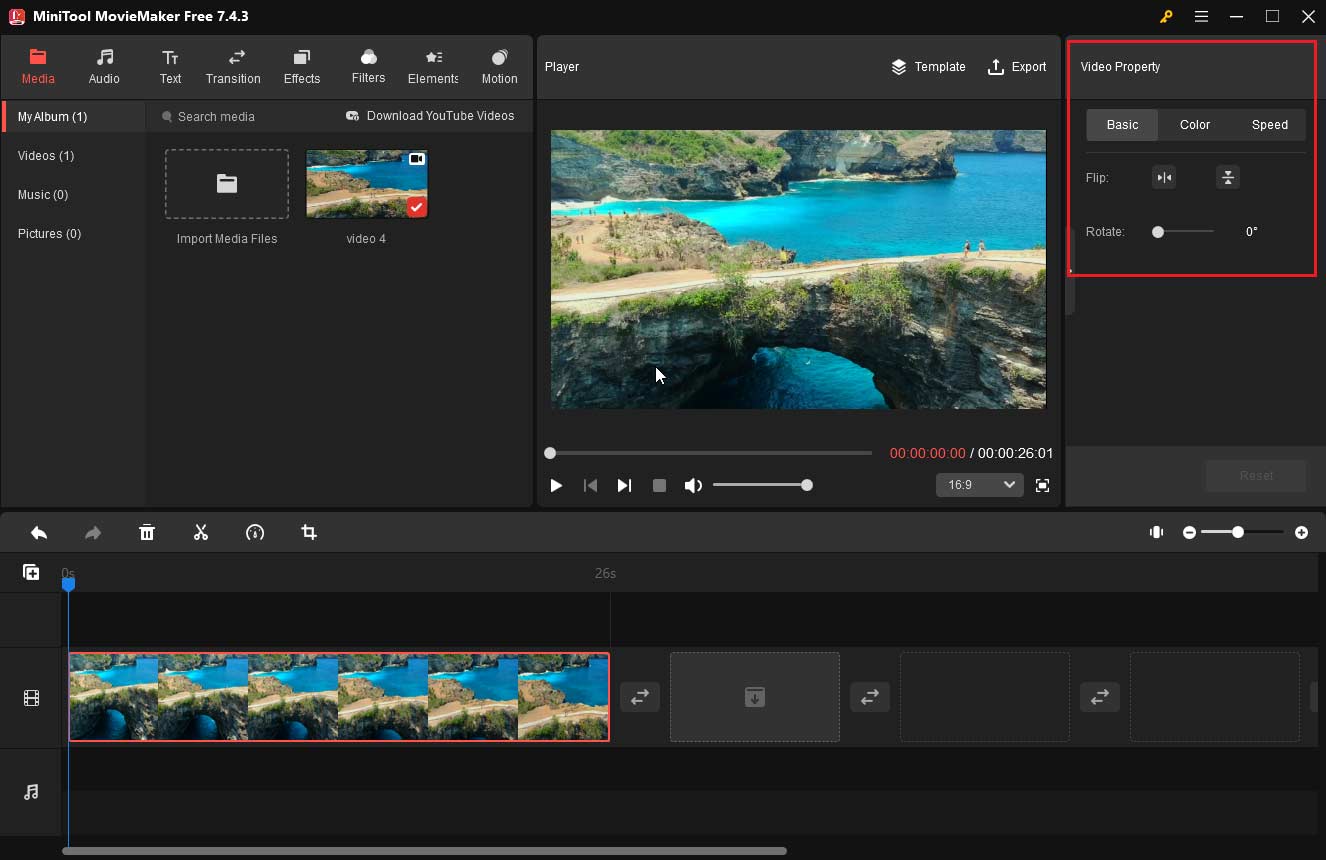Click the player progress bar handle
The height and width of the screenshot is (860, 1326).
(550, 453)
